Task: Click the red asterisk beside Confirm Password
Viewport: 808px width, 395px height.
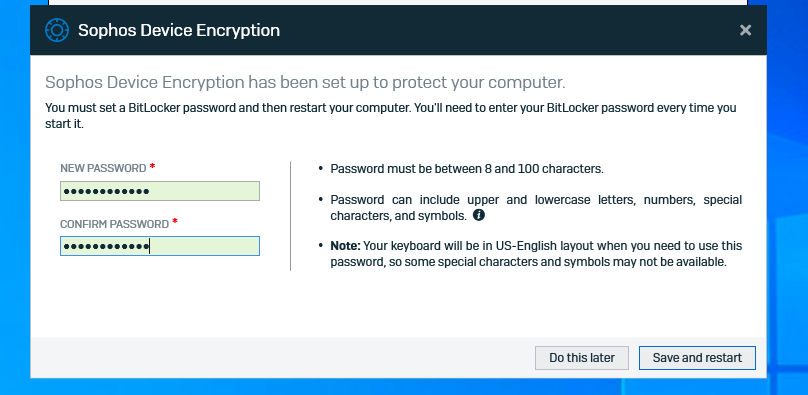Action: pos(175,222)
